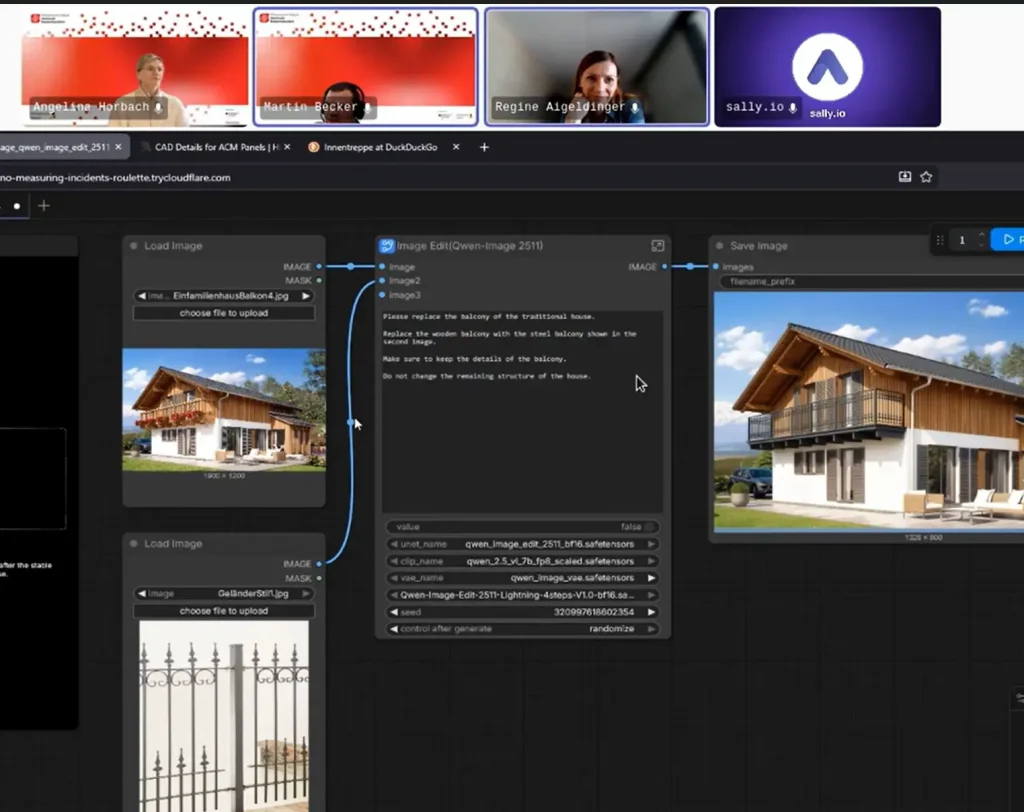Click the filename_prefix field in Save Image
This screenshot has height=812, width=1024.
(871, 282)
